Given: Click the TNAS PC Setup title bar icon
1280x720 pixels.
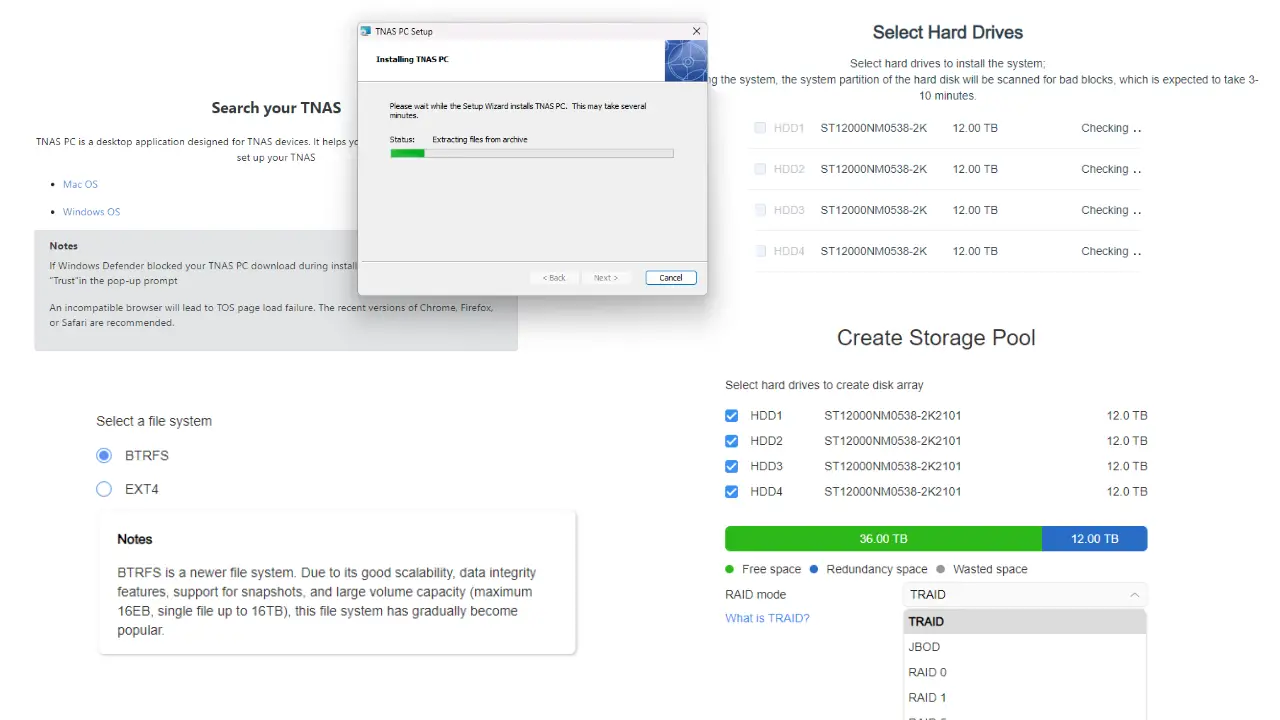Looking at the screenshot, I should pyautogui.click(x=366, y=31).
